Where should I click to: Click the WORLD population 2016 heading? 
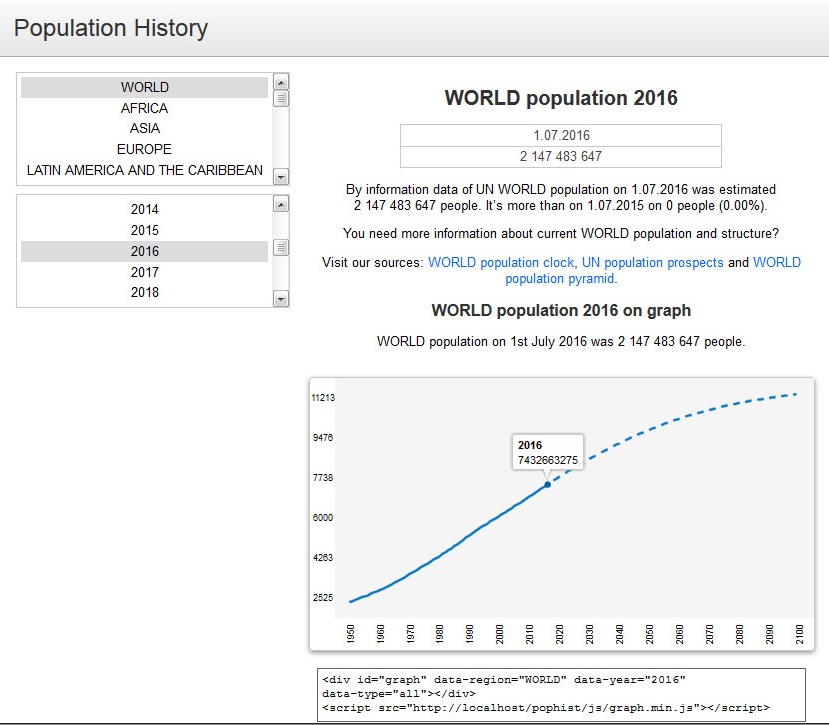point(561,98)
